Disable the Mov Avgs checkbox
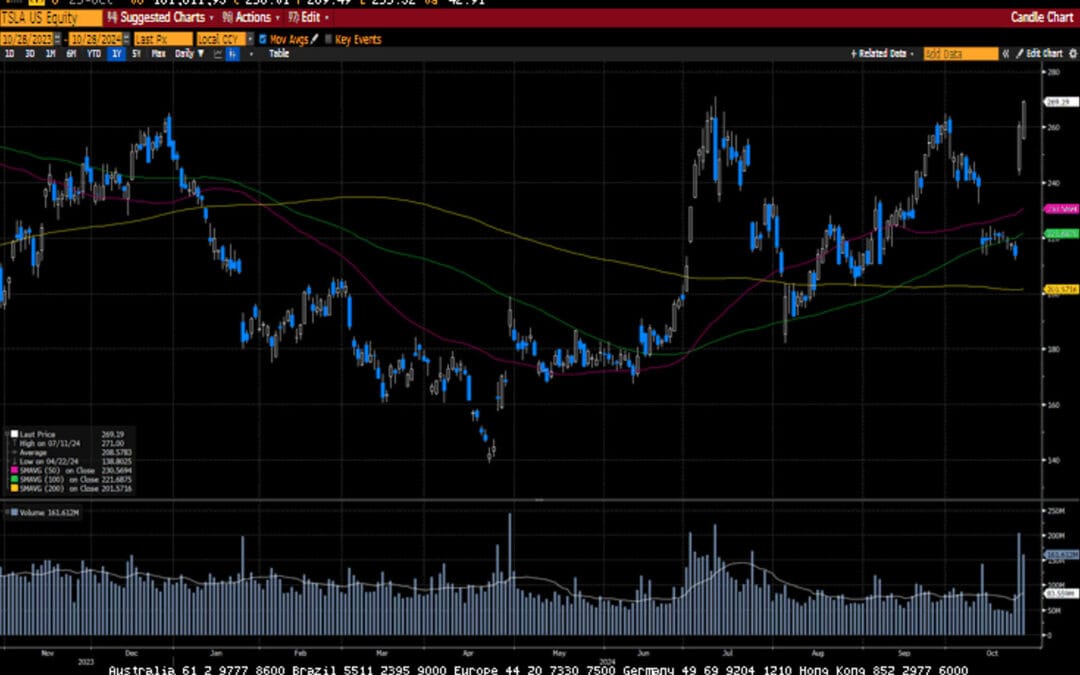 262,39
